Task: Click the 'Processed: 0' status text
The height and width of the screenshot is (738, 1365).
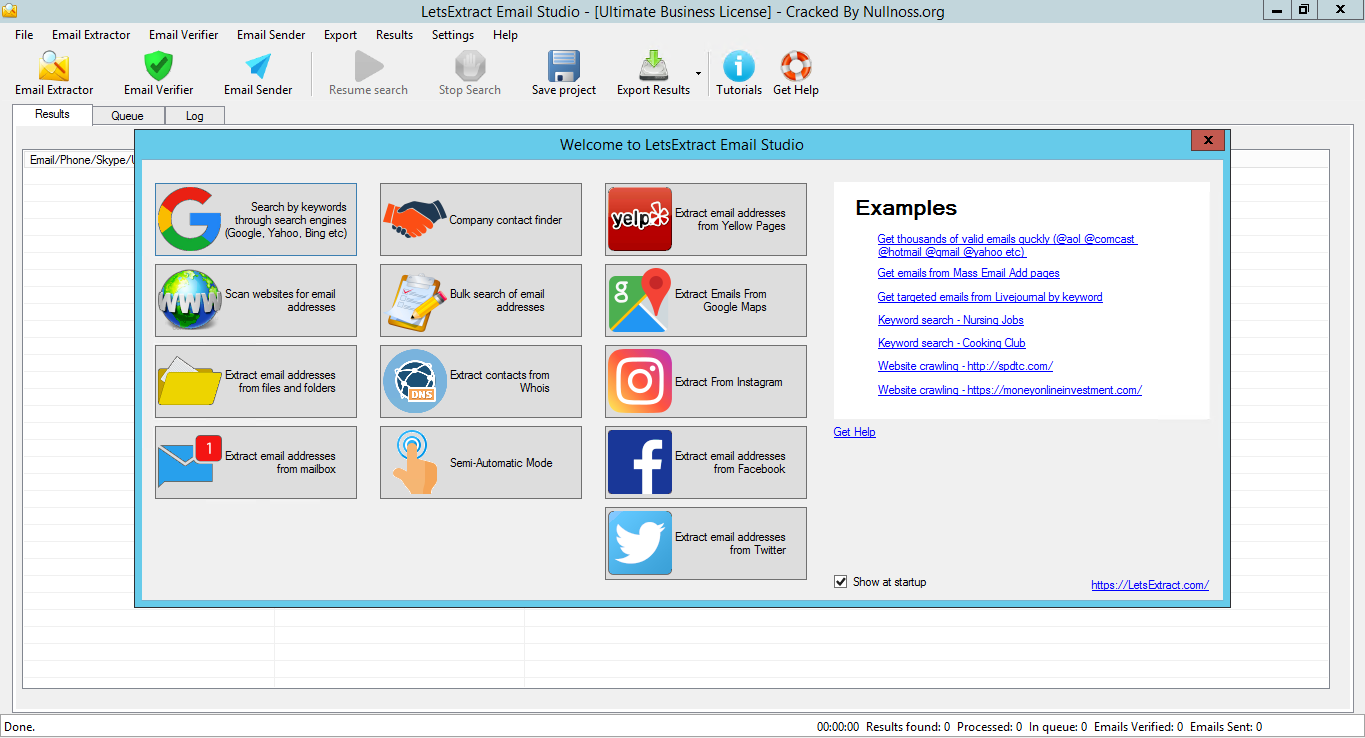Action: [989, 727]
